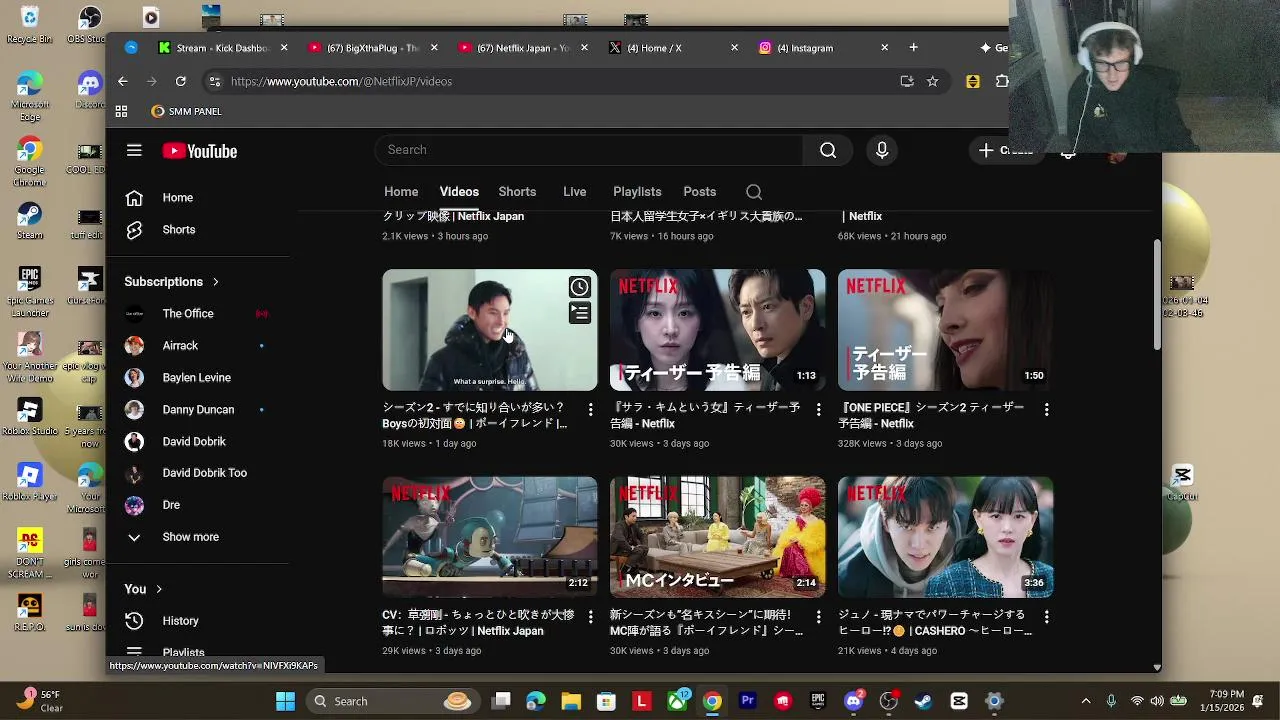Viewport: 1280px width, 720px height.
Task: Add the Boys video to the queue
Action: [x=579, y=314]
